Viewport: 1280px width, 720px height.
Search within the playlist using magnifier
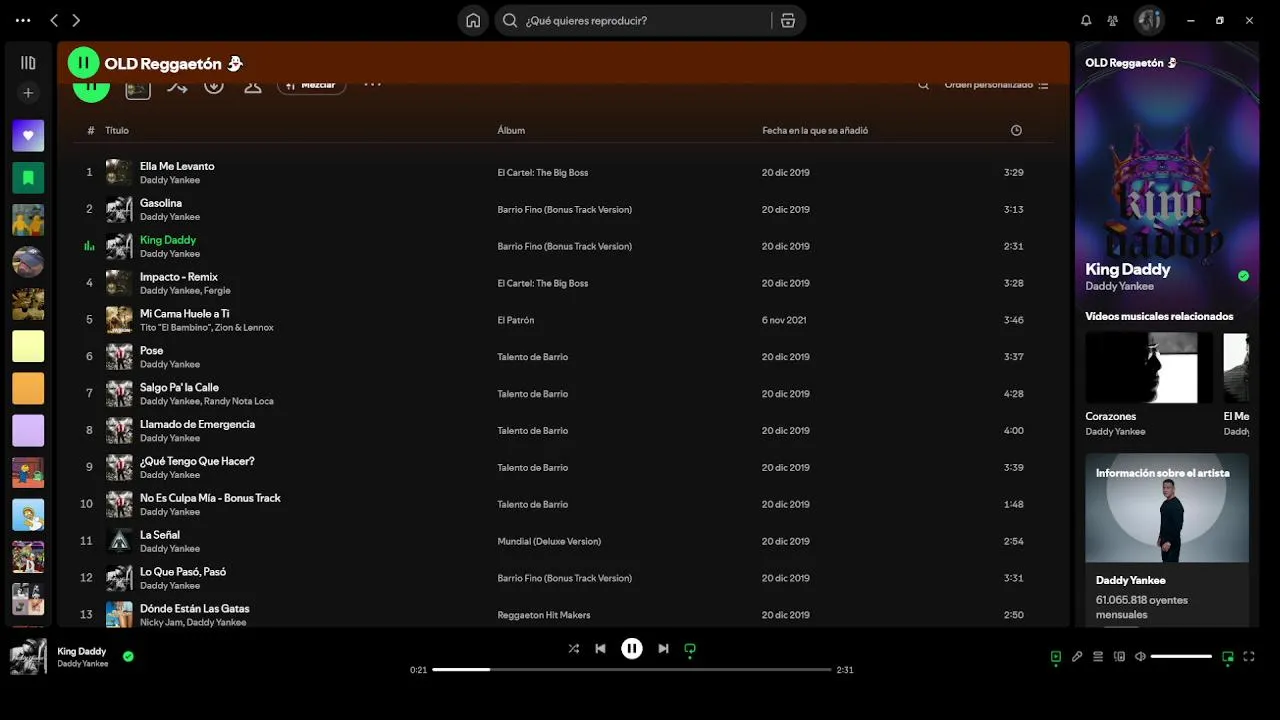(x=923, y=85)
